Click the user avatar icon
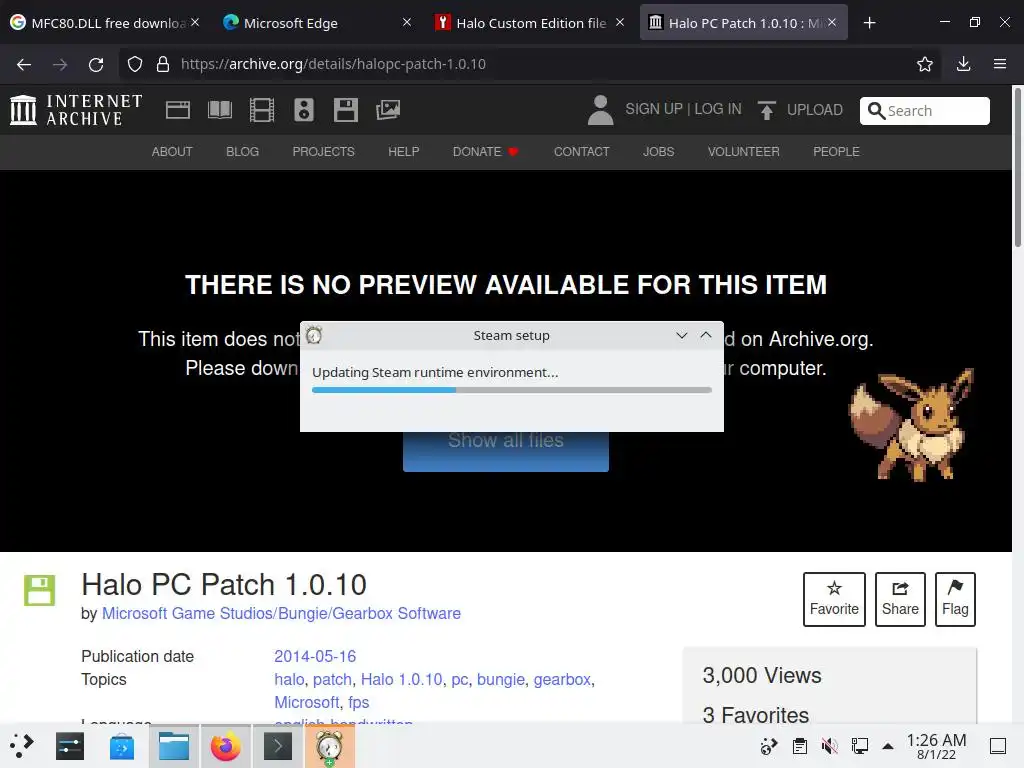 point(600,110)
